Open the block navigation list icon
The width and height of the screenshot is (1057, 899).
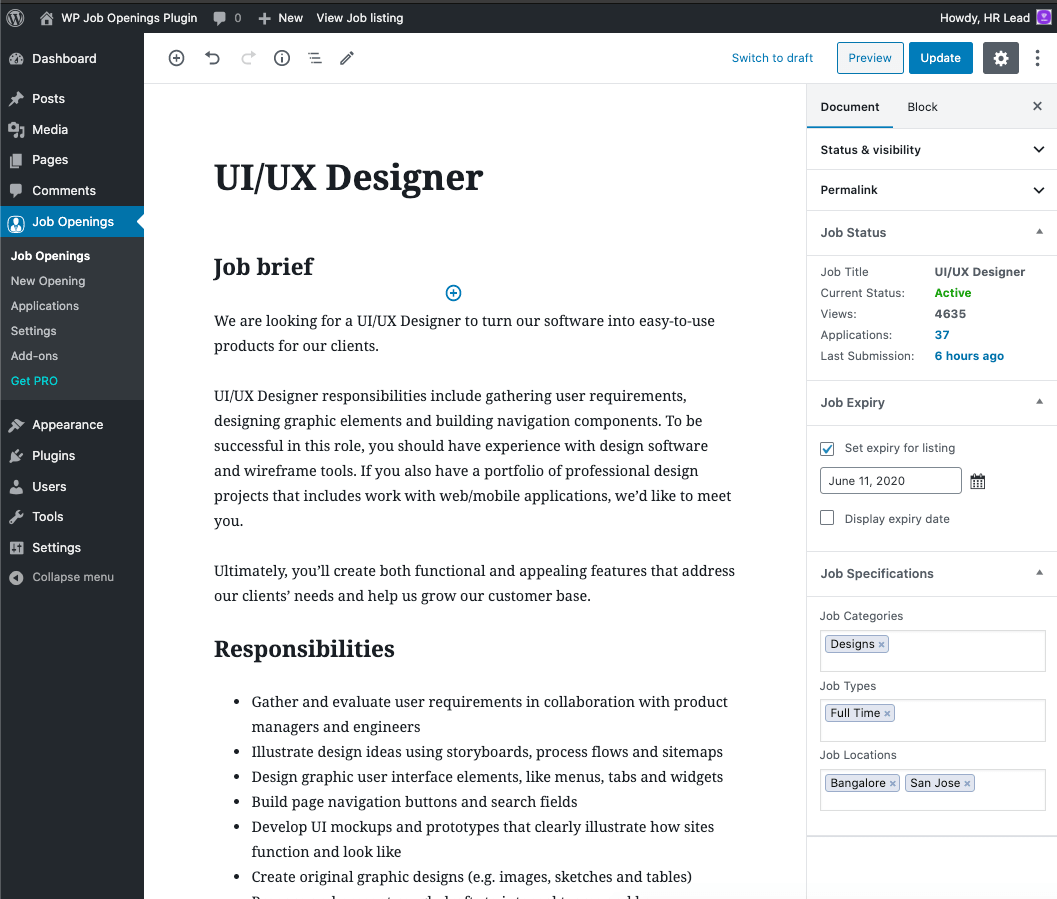(315, 58)
